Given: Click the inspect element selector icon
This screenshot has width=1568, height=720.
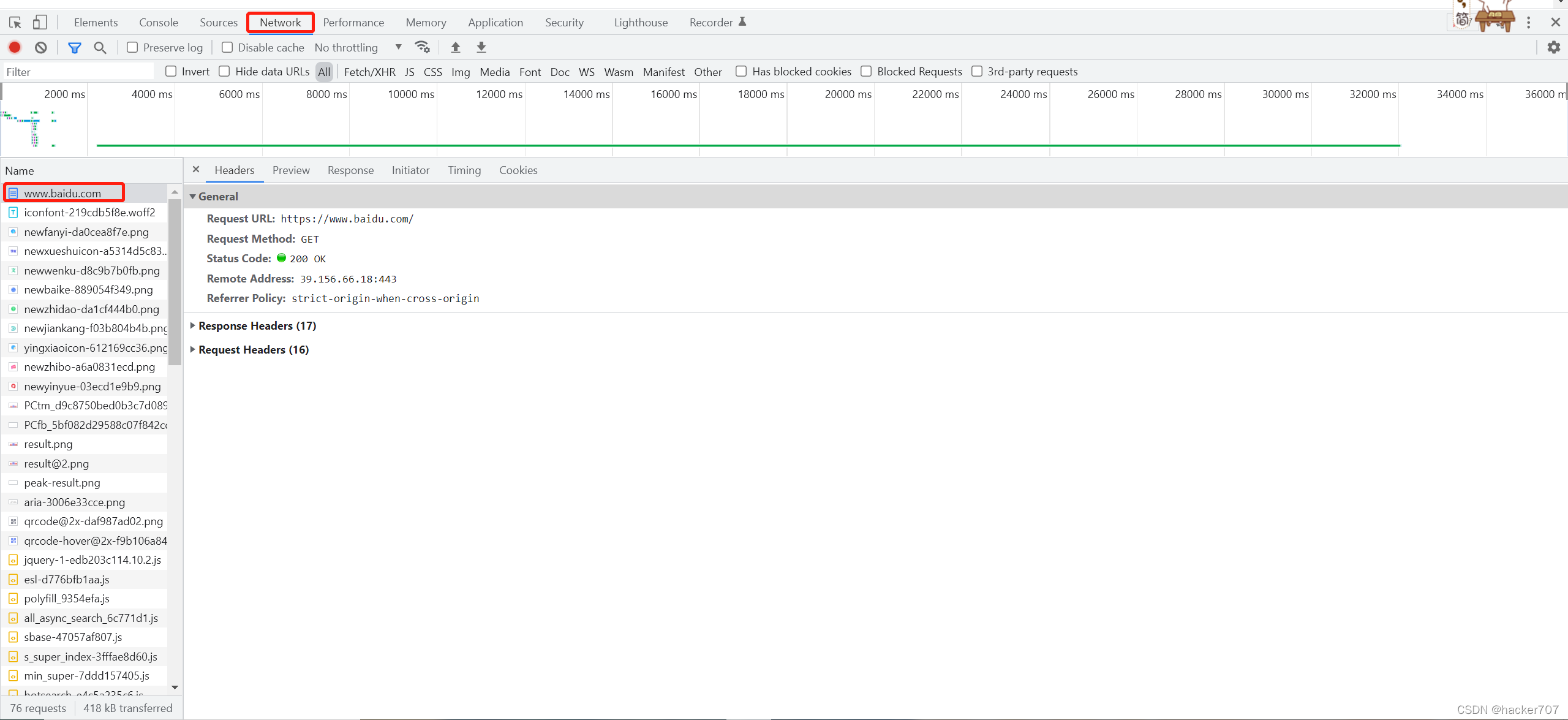Looking at the screenshot, I should (15, 23).
